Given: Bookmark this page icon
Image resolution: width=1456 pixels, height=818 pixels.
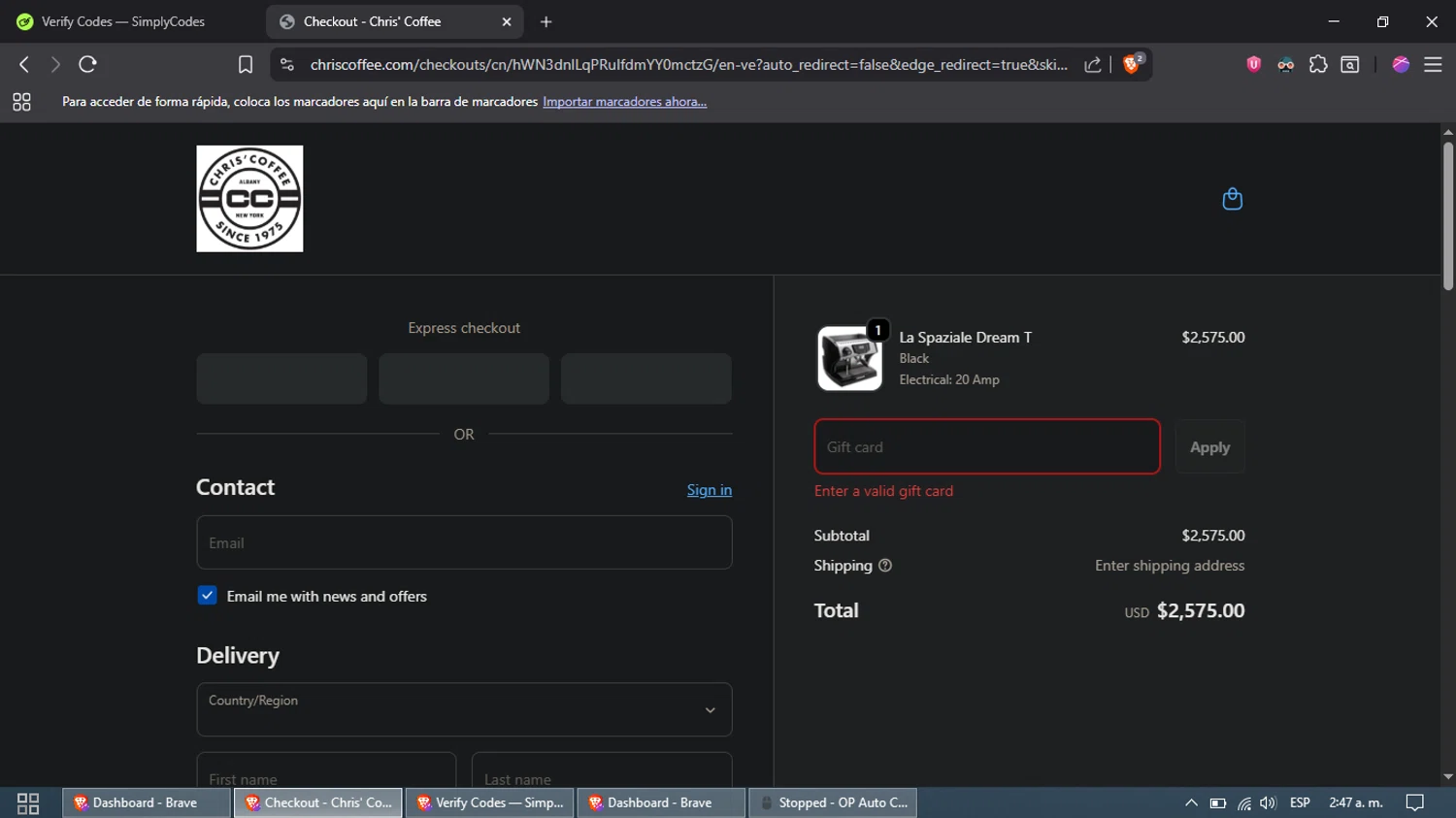Looking at the screenshot, I should pos(246,65).
